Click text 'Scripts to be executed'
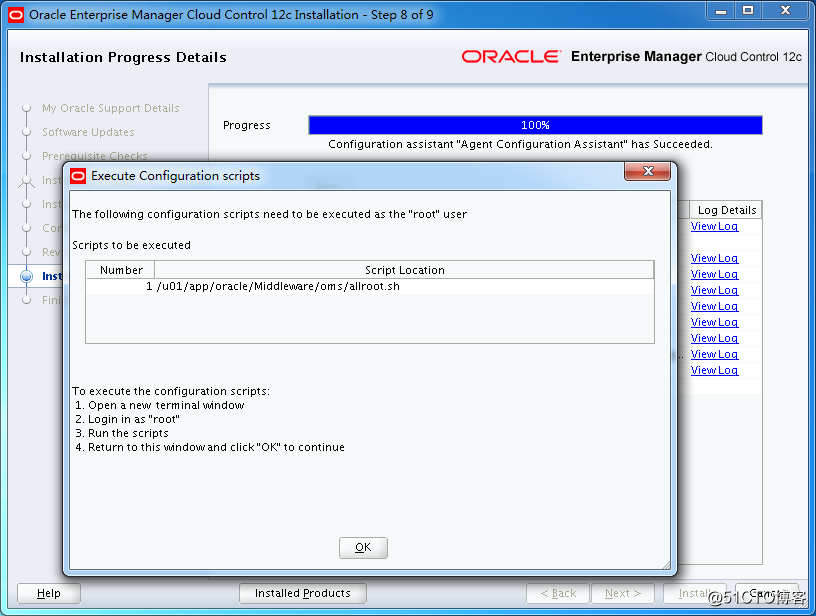This screenshot has height=616, width=816. tap(131, 245)
